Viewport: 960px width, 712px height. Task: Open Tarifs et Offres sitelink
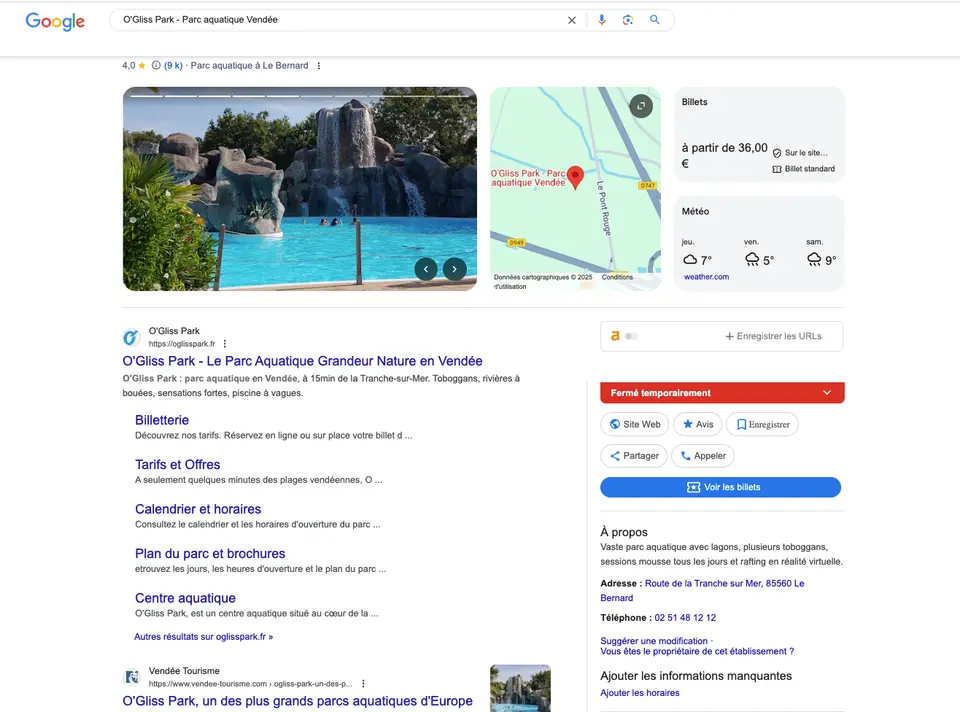[178, 465]
